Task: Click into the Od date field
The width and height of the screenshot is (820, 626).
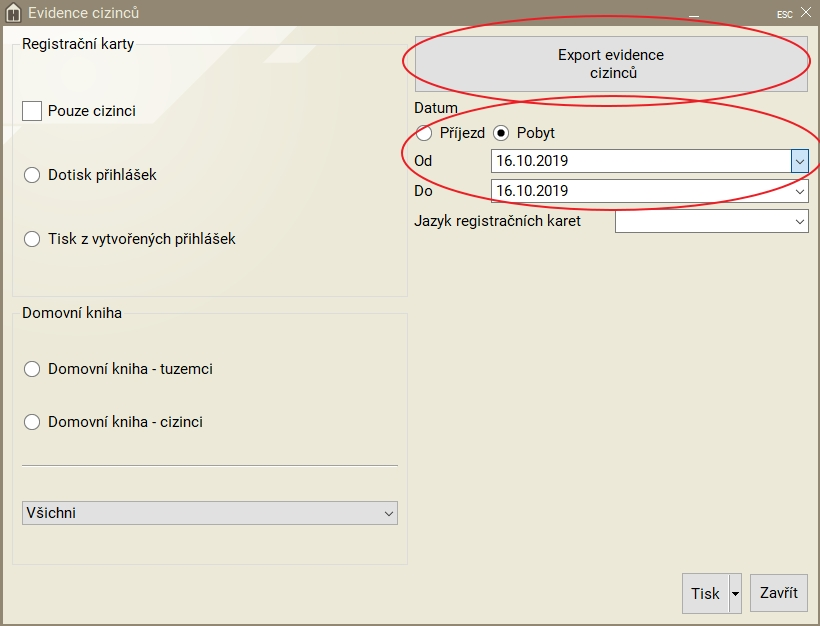Action: pyautogui.click(x=640, y=161)
